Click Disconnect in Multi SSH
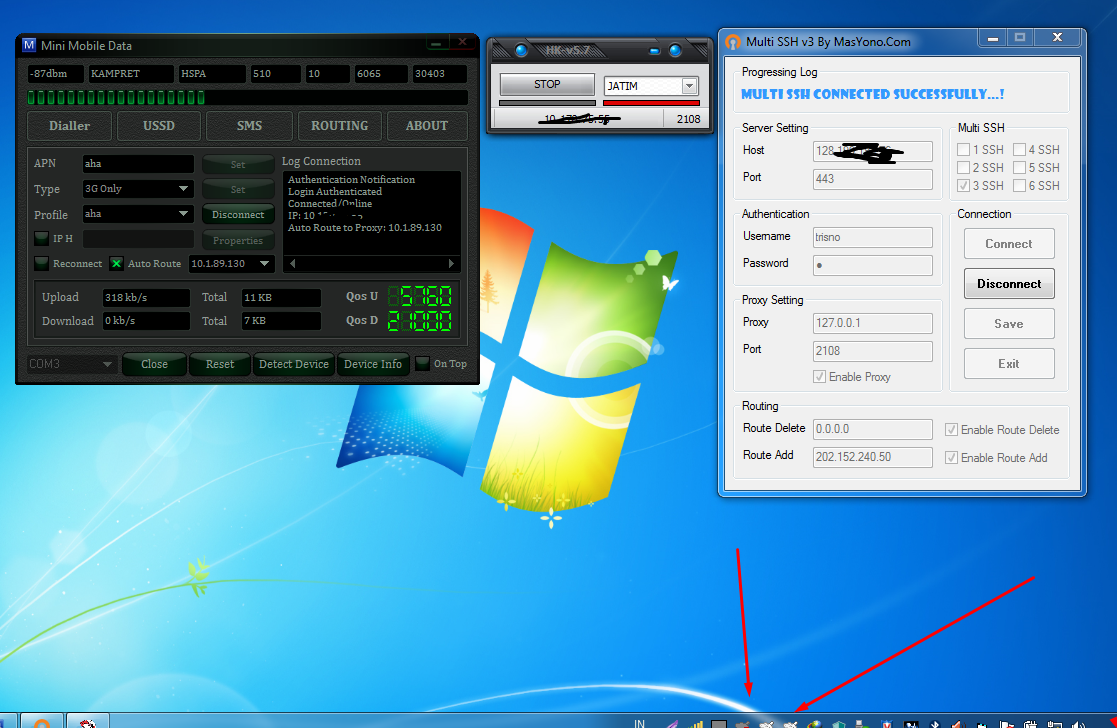 (x=1009, y=284)
